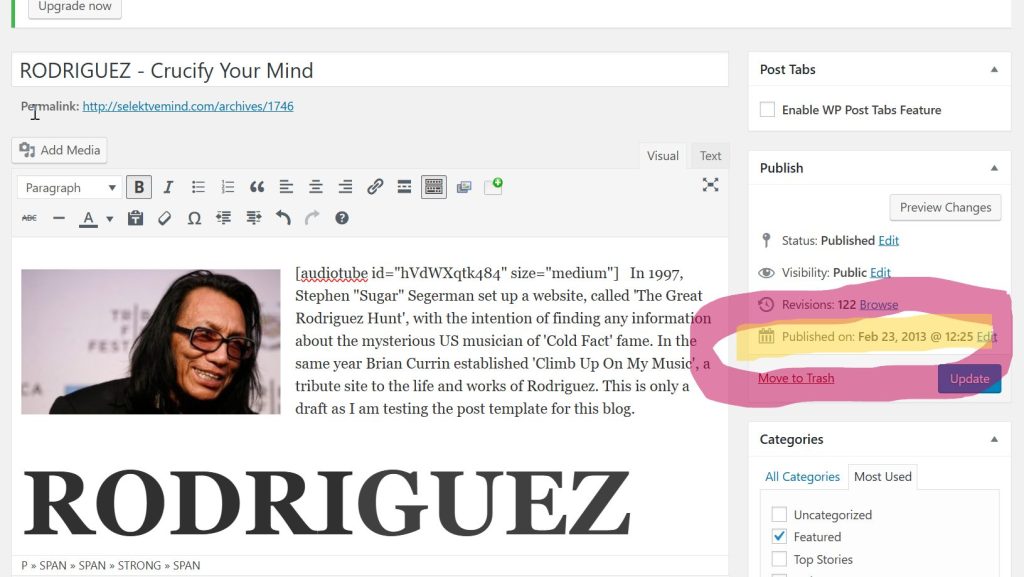Click Preview Changes
The width and height of the screenshot is (1024, 577).
point(945,208)
